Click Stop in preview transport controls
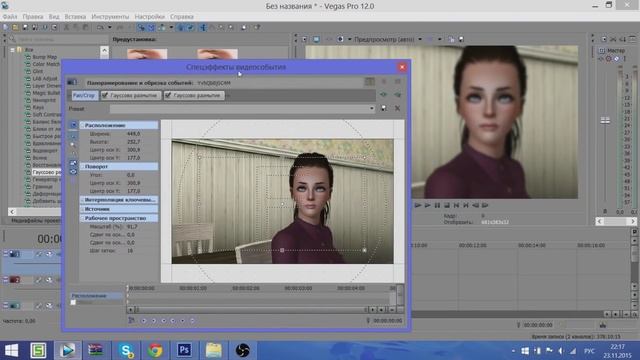The height and width of the screenshot is (360, 640). pos(447,205)
